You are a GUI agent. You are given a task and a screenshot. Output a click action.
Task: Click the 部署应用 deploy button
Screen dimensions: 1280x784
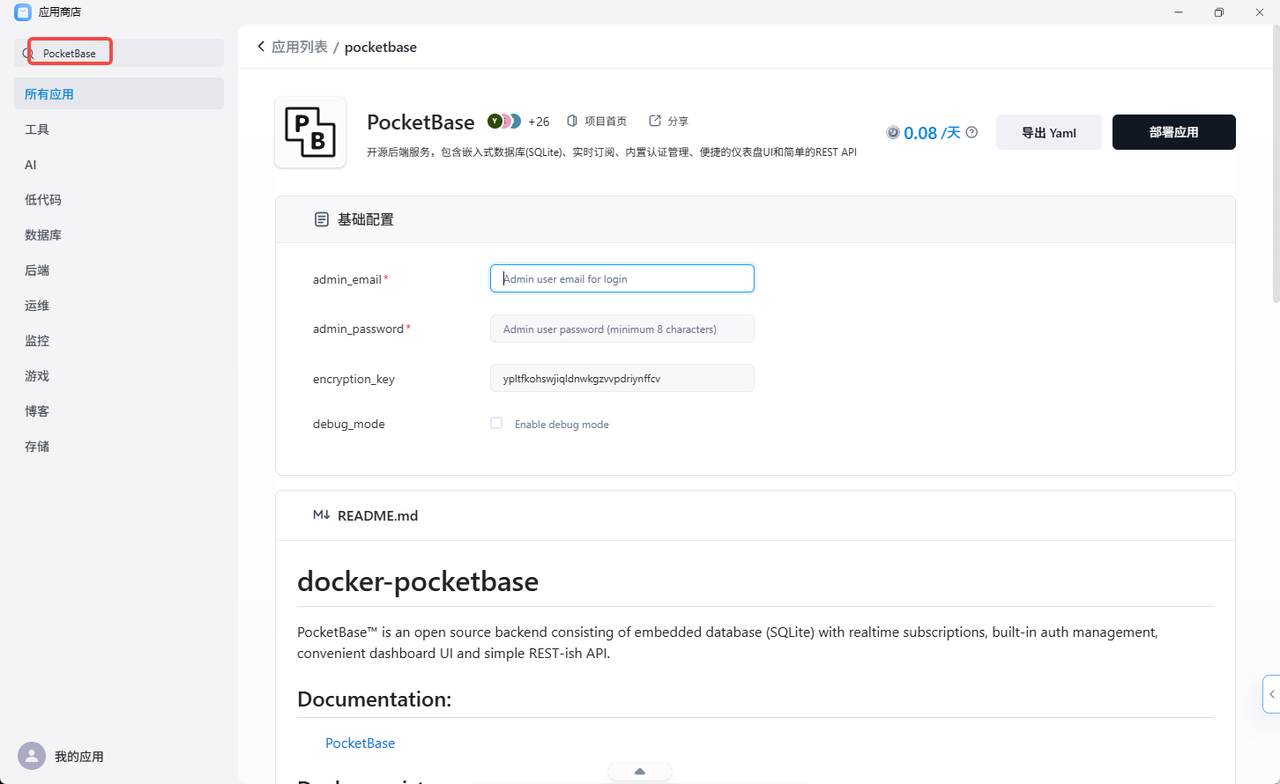click(x=1174, y=132)
